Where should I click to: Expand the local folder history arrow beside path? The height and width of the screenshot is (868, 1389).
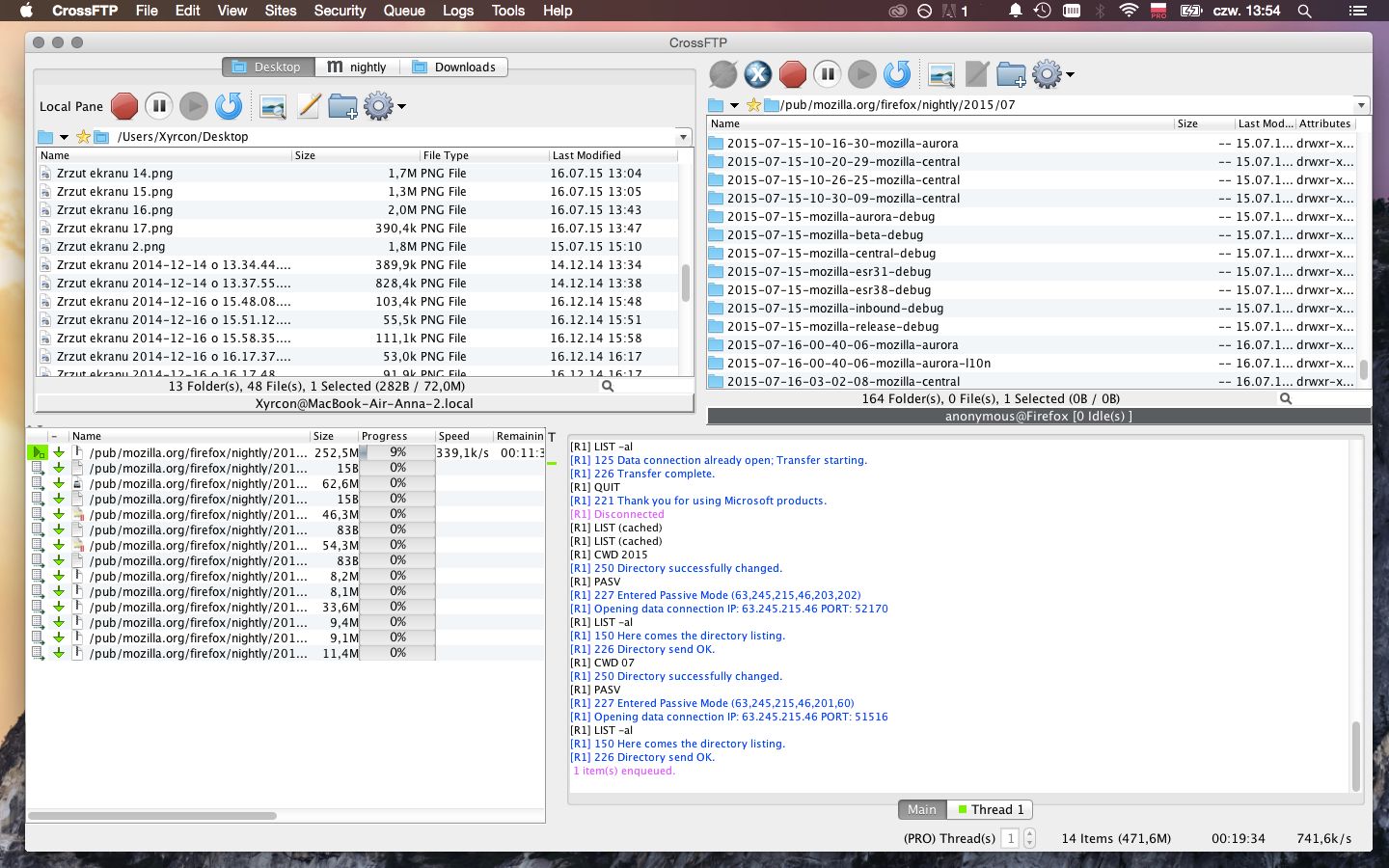(64, 137)
